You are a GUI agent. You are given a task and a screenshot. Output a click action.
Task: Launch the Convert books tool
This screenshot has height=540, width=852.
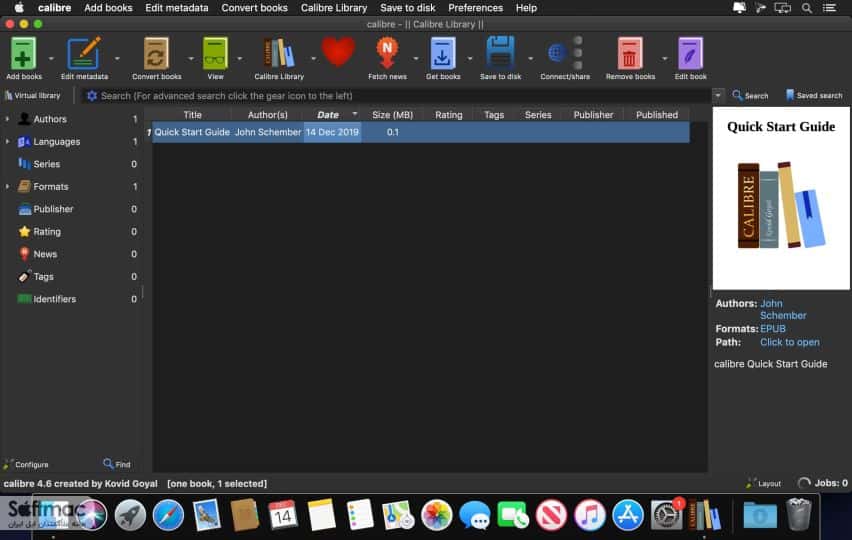(156, 53)
